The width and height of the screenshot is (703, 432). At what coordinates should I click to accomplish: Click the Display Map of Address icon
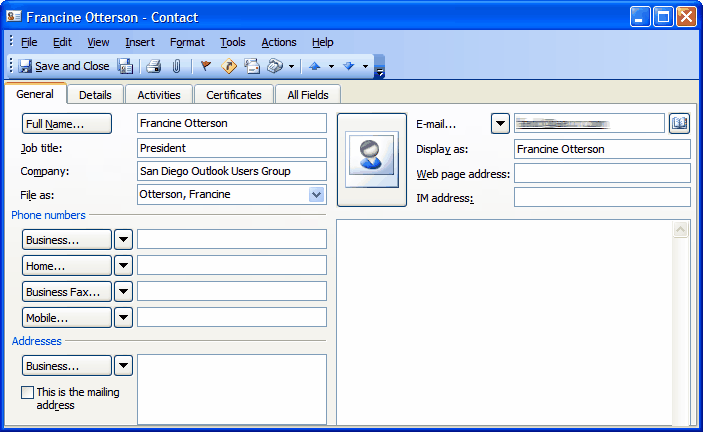click(229, 66)
